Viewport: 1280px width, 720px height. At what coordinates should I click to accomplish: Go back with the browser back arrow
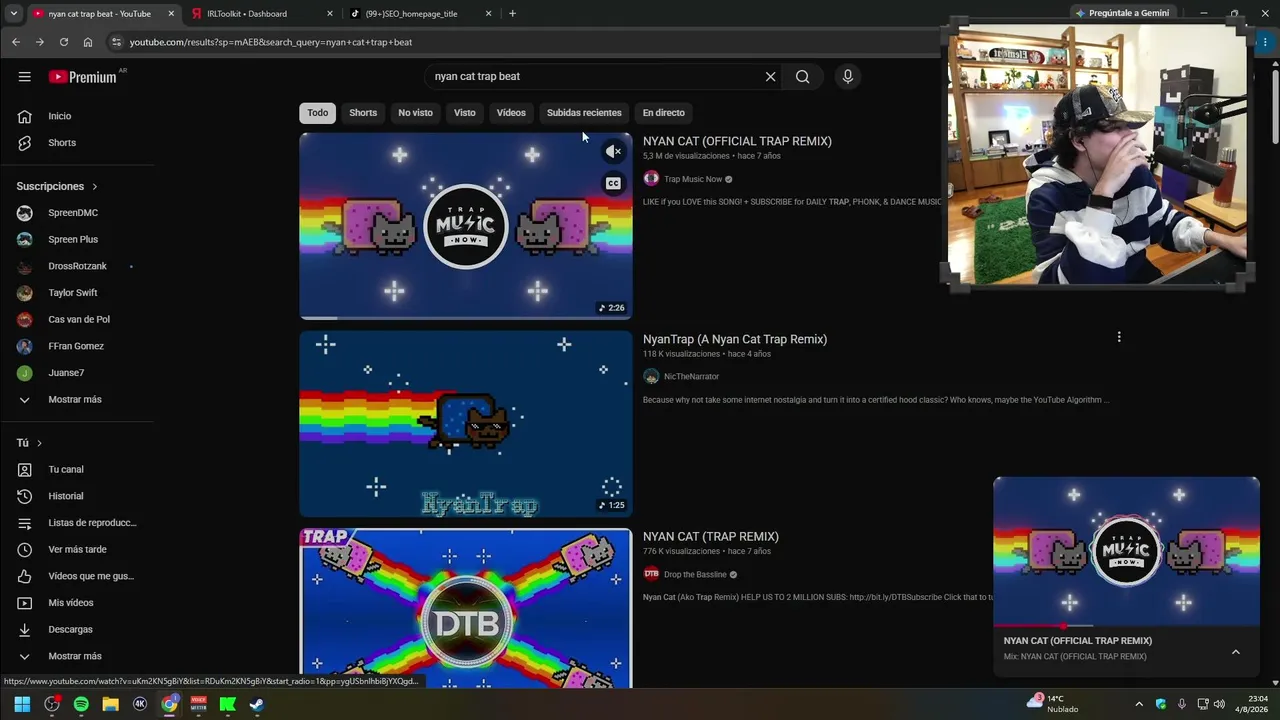16,42
